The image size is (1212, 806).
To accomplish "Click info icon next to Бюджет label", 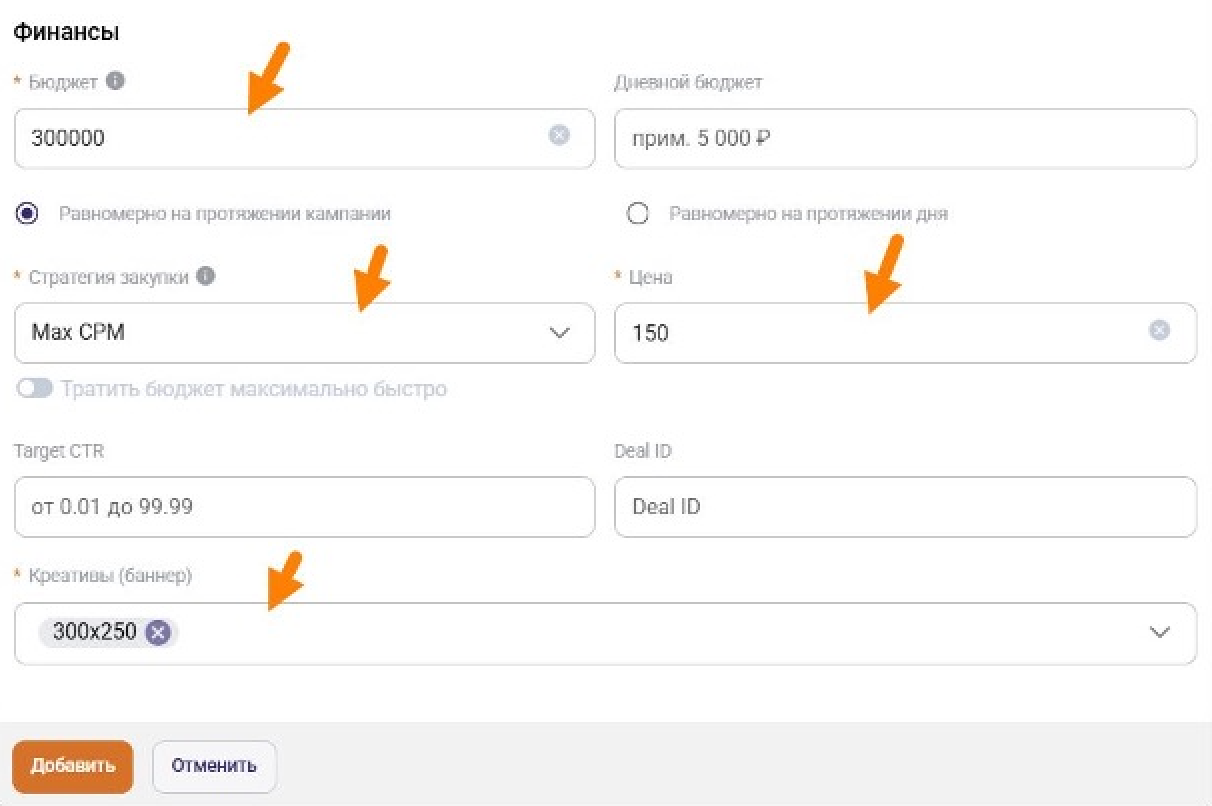I will coord(116,82).
